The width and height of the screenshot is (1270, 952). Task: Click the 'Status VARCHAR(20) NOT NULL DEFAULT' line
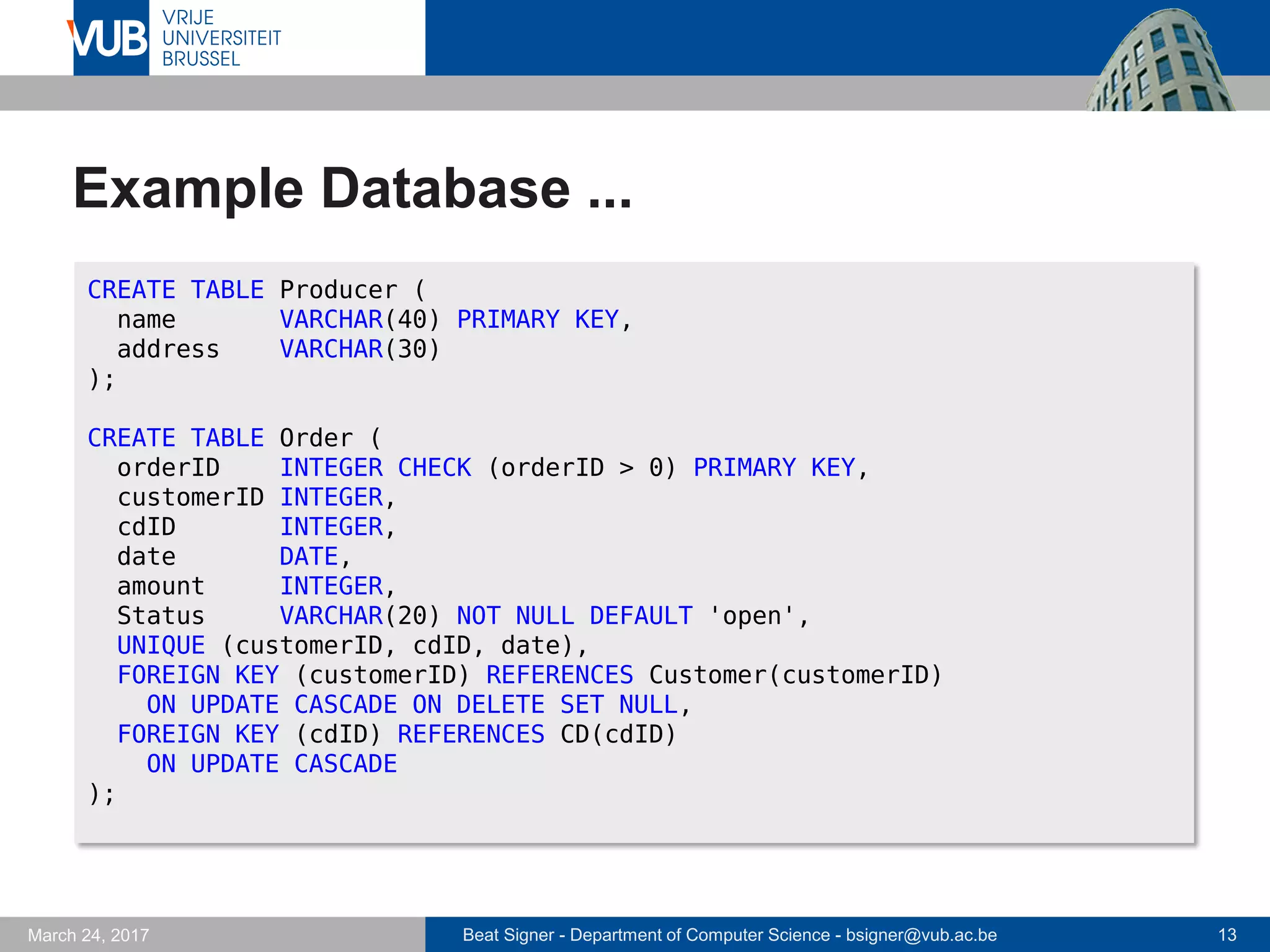point(463,616)
